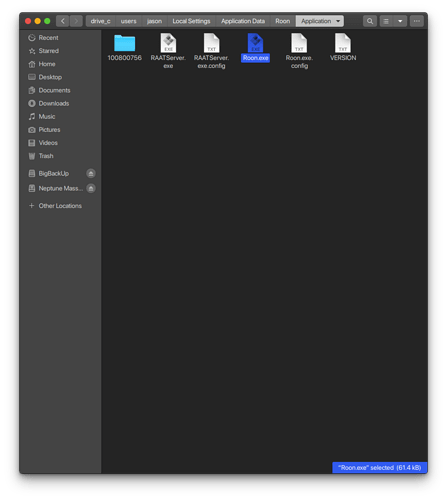
Task: Go forward with the right arrow button
Action: [x=76, y=21]
